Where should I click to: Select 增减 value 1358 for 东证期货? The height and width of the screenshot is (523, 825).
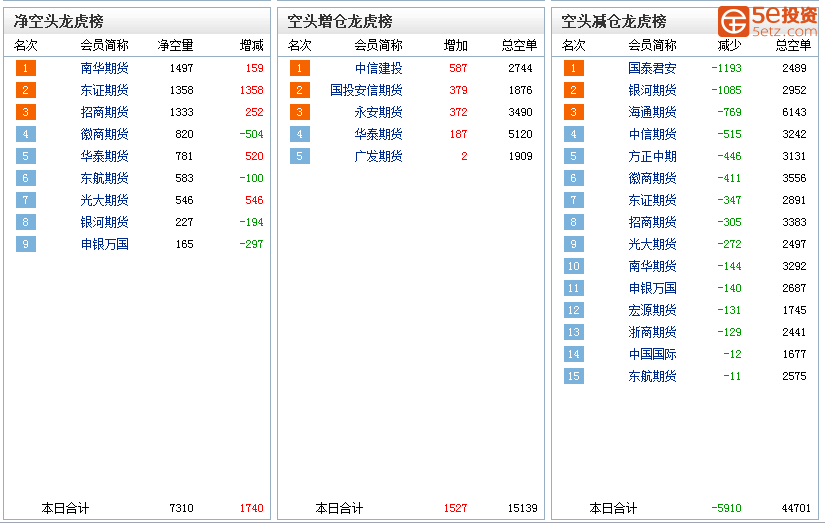pos(251,90)
